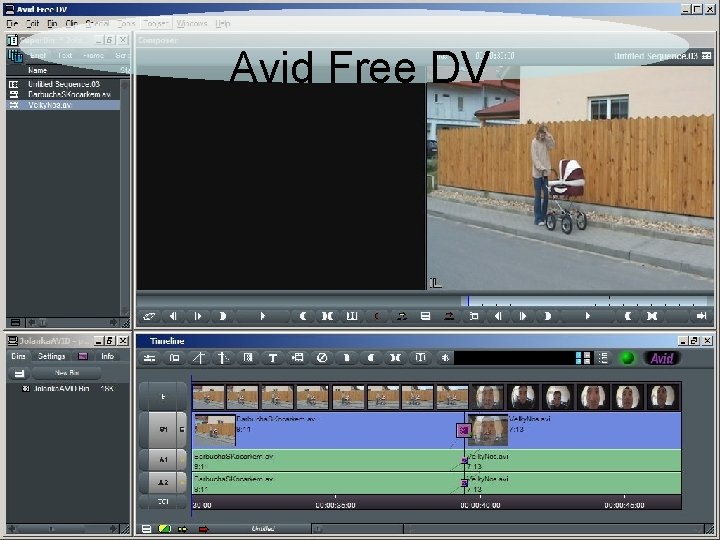
Task: Click the list icon beside segment buttons
Action: [x=603, y=358]
